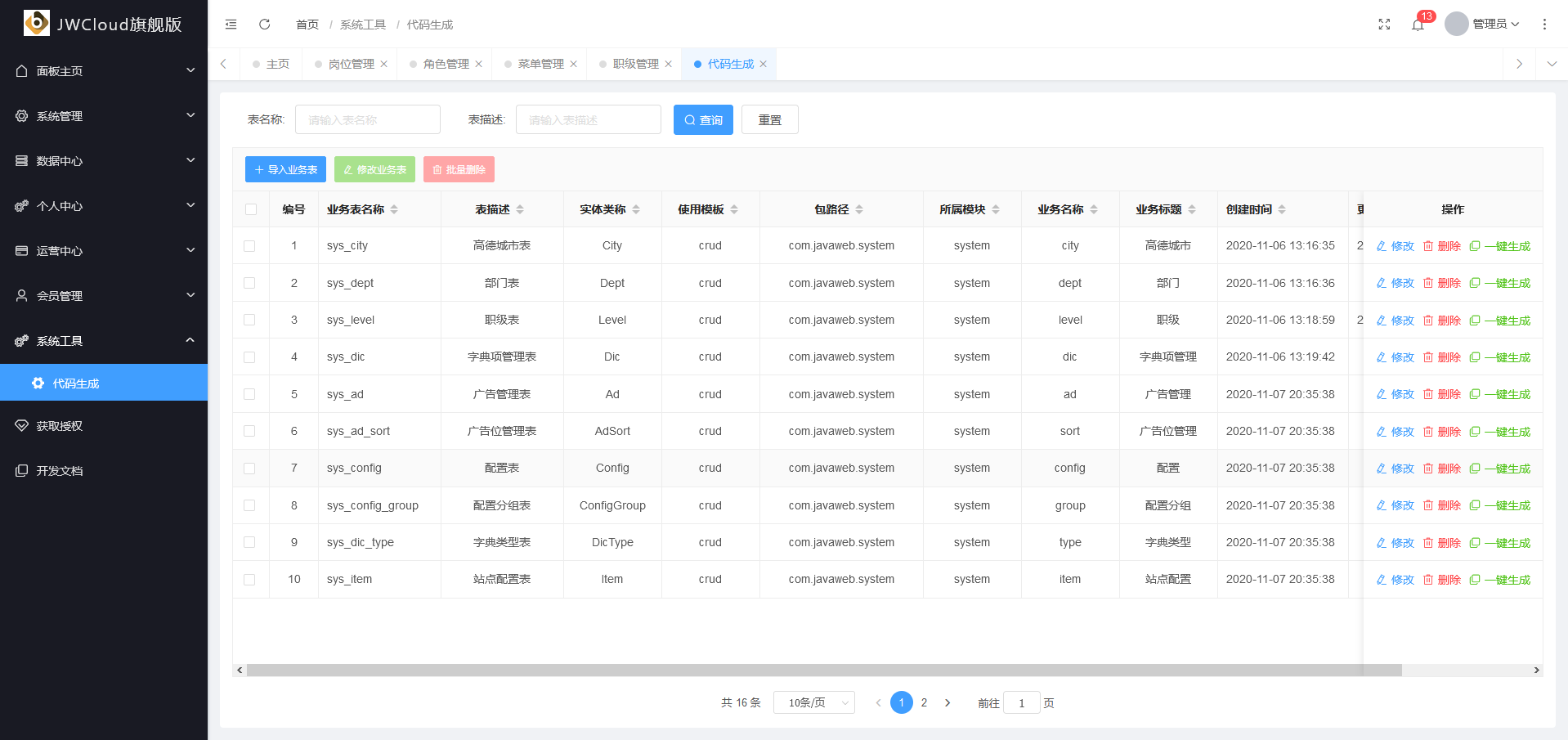
Task: Sort by 业务名称 column
Action: [x=1094, y=209]
